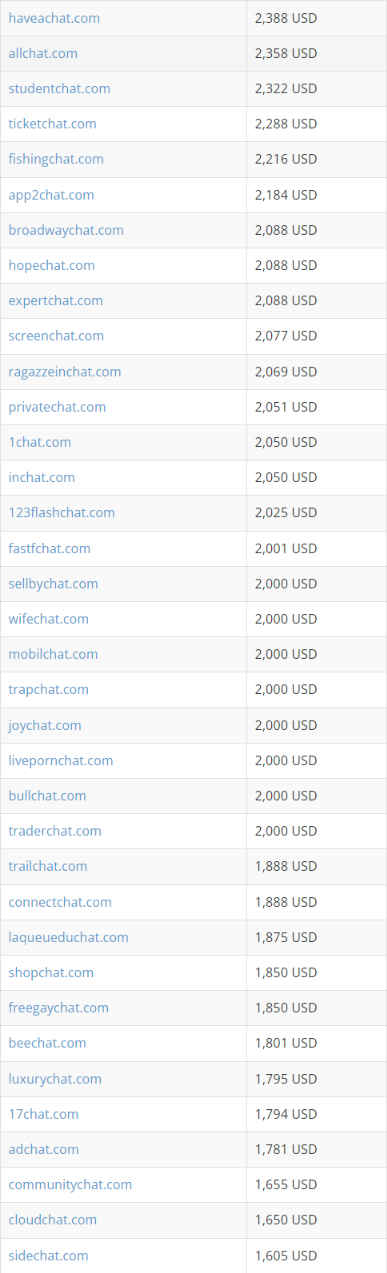
Task: Visit fishingchat.com link
Action: tap(56, 159)
